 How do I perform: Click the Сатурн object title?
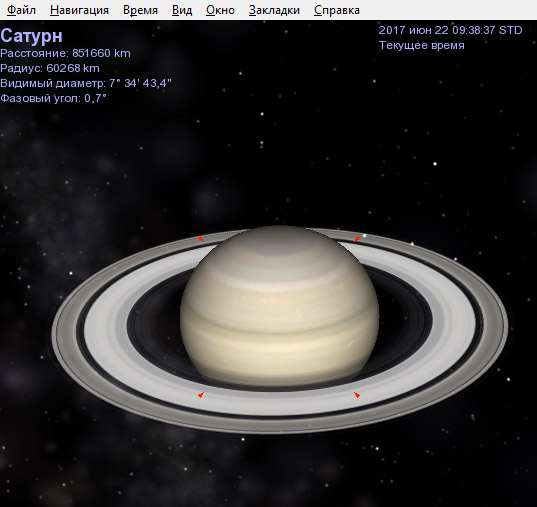[32, 36]
